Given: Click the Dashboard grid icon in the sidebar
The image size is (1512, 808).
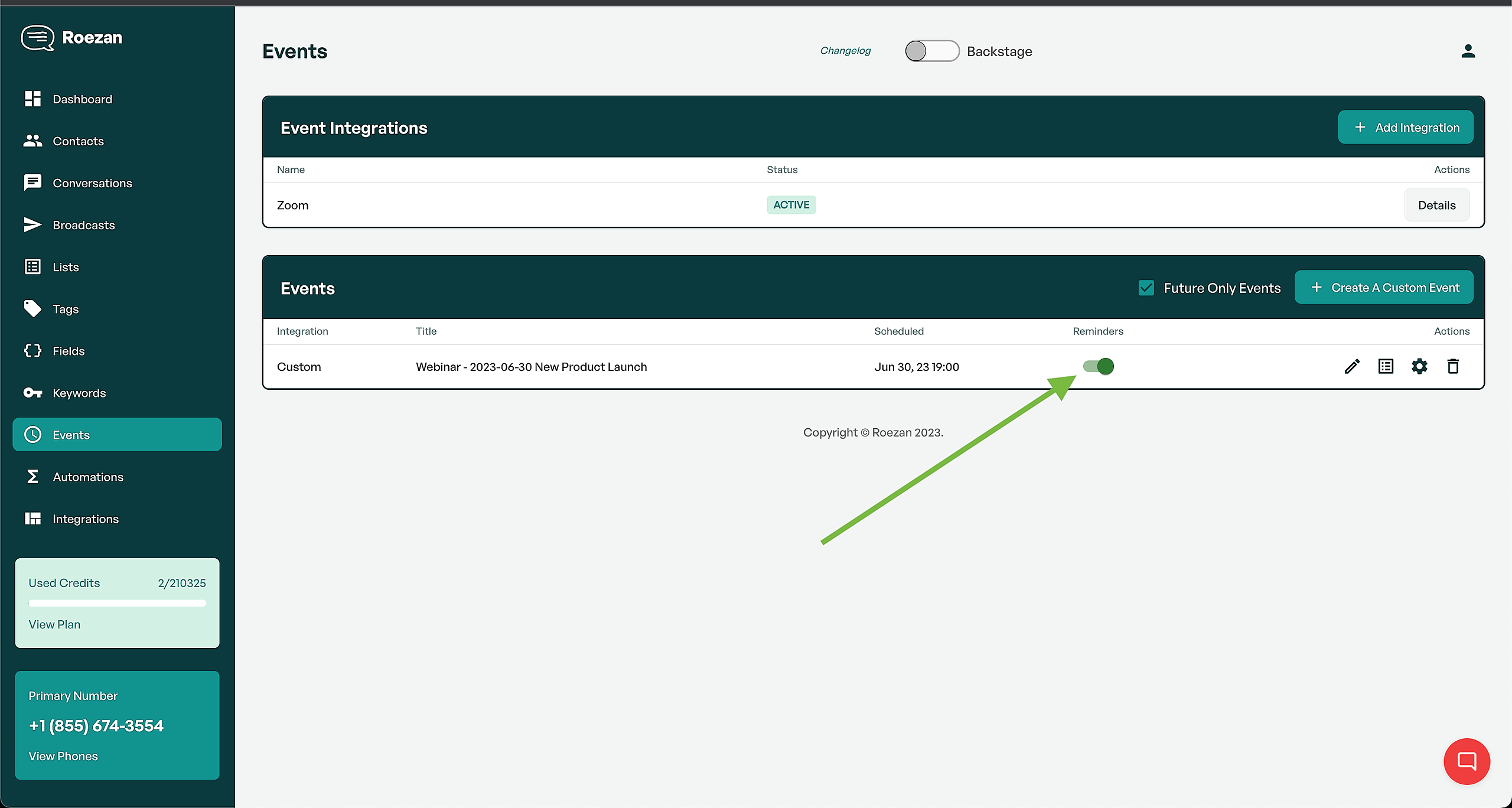Looking at the screenshot, I should click(32, 99).
